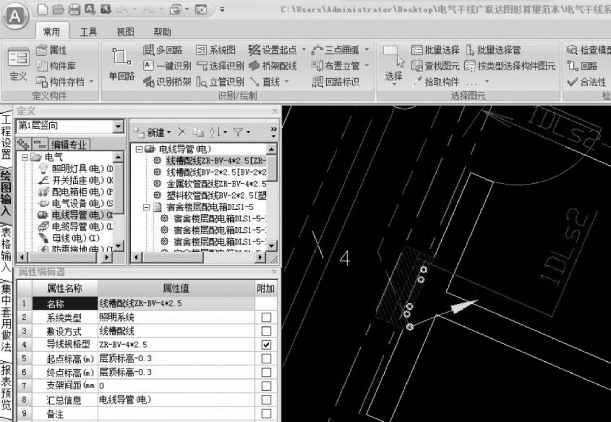Open the 视图 ribbon tab
Viewport: 611px width, 422px height.
tap(125, 31)
